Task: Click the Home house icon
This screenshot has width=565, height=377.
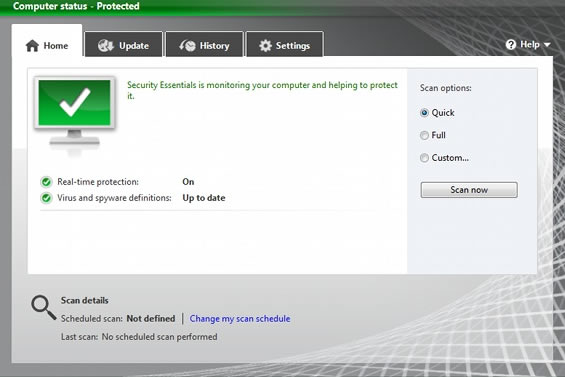Action: [32, 46]
